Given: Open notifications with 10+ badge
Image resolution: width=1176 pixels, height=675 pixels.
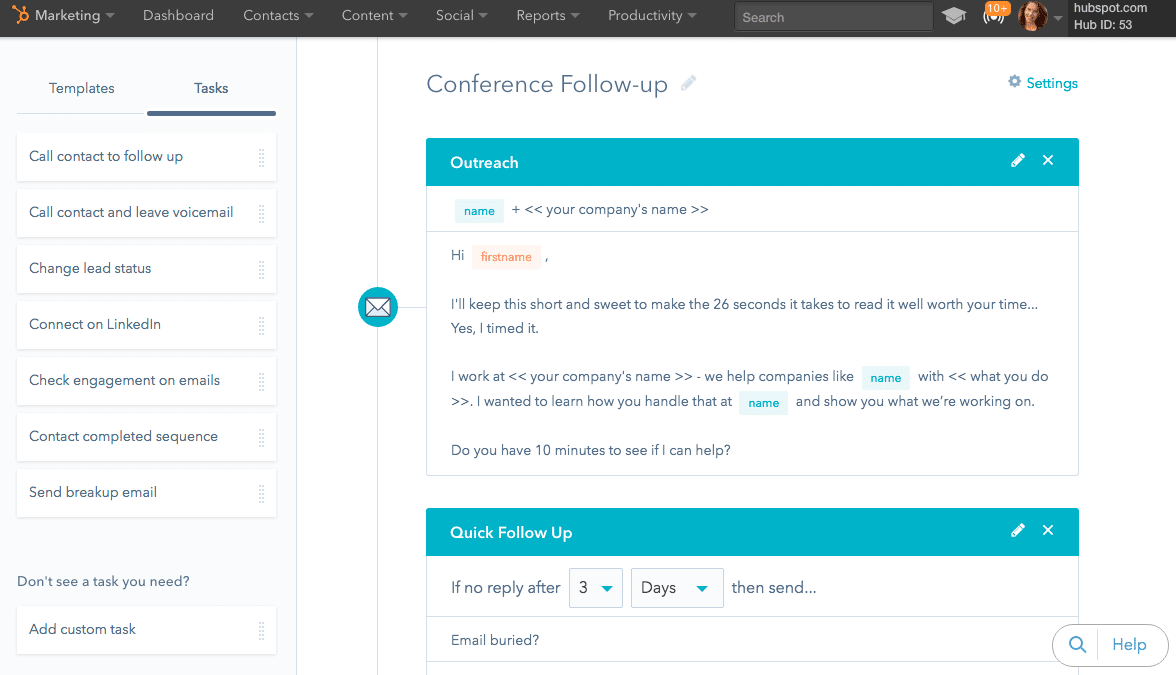Looking at the screenshot, I should (x=994, y=14).
